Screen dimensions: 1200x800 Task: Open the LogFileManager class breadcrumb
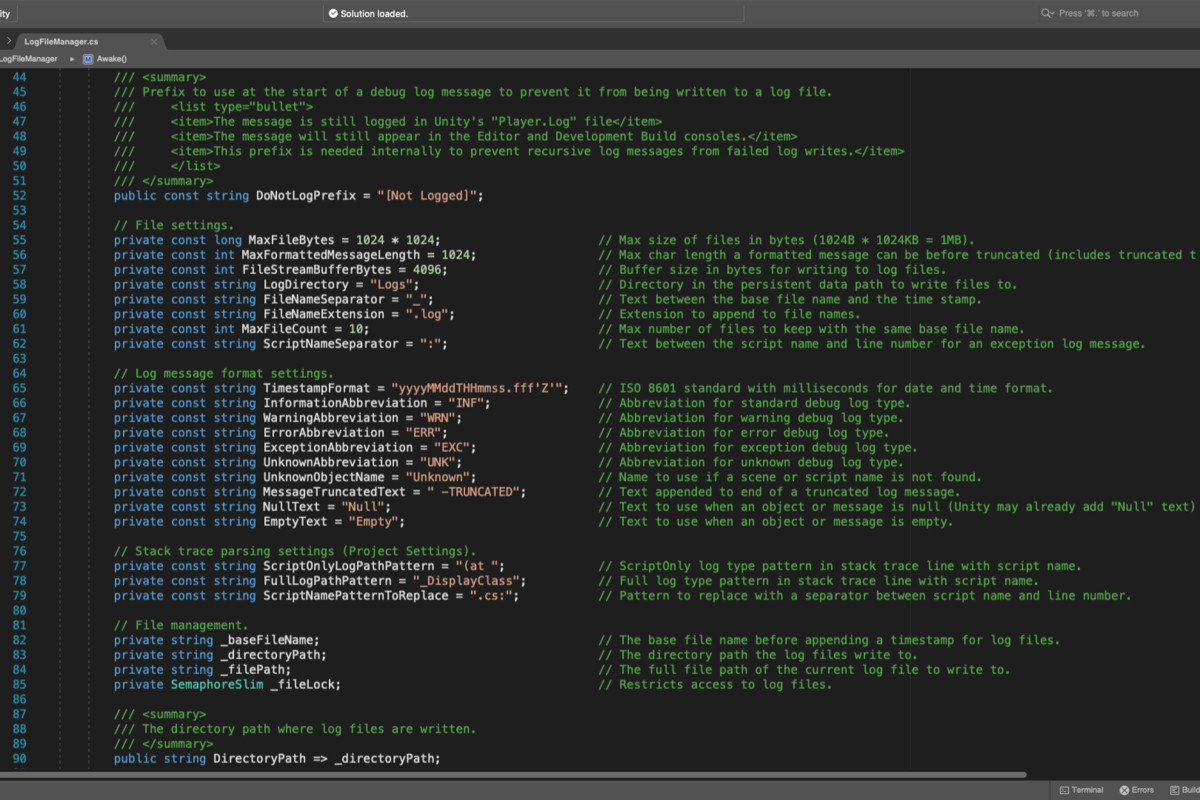click(29, 59)
